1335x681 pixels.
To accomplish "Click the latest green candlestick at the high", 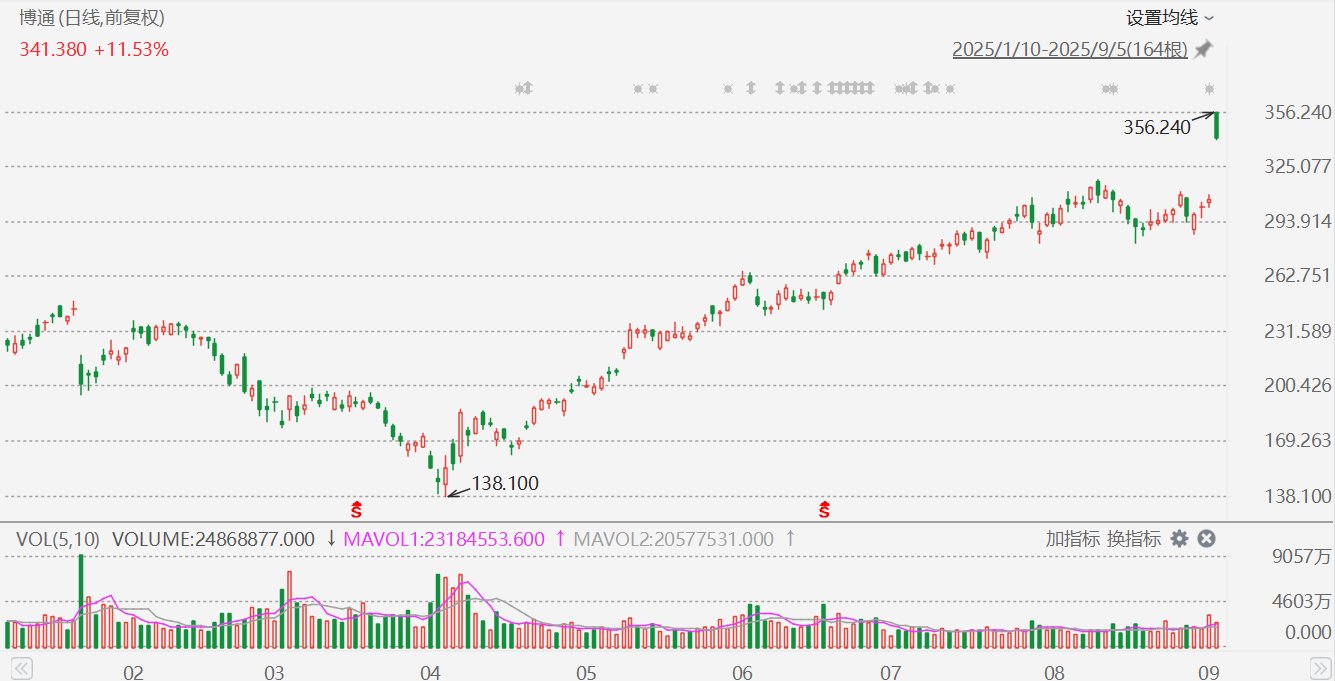I will [1217, 126].
